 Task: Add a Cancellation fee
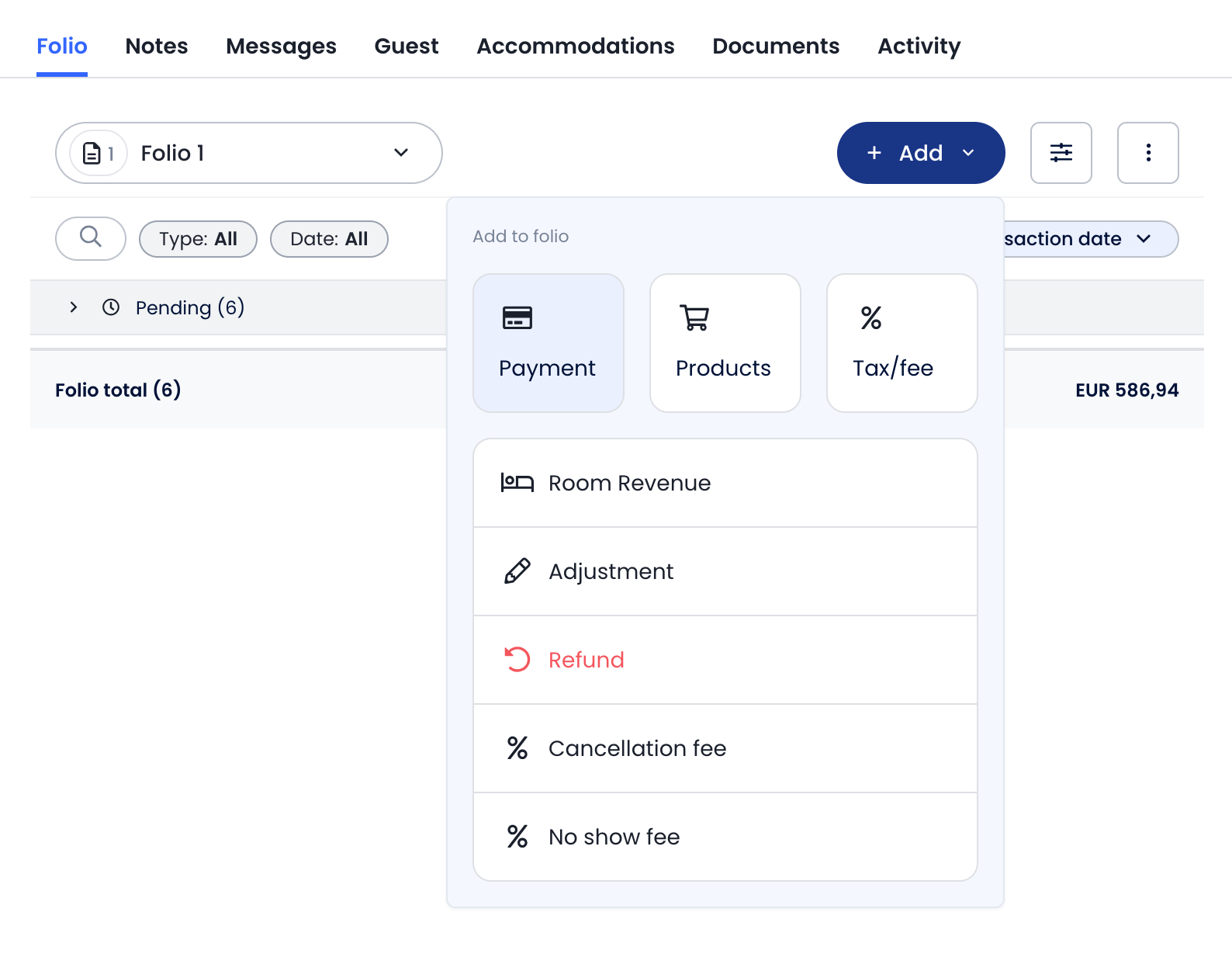click(725, 748)
